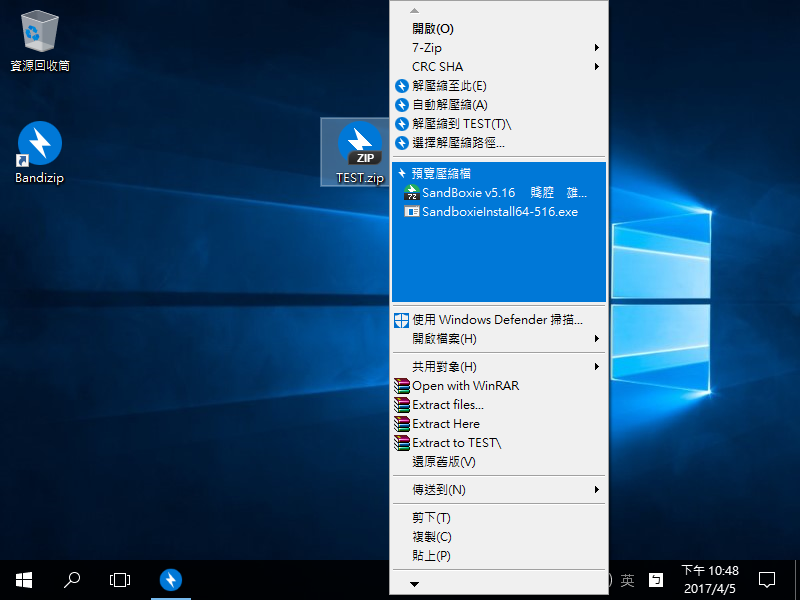The width and height of the screenshot is (800, 600).
Task: Choose 開啟(O) from context menu
Action: (x=499, y=29)
